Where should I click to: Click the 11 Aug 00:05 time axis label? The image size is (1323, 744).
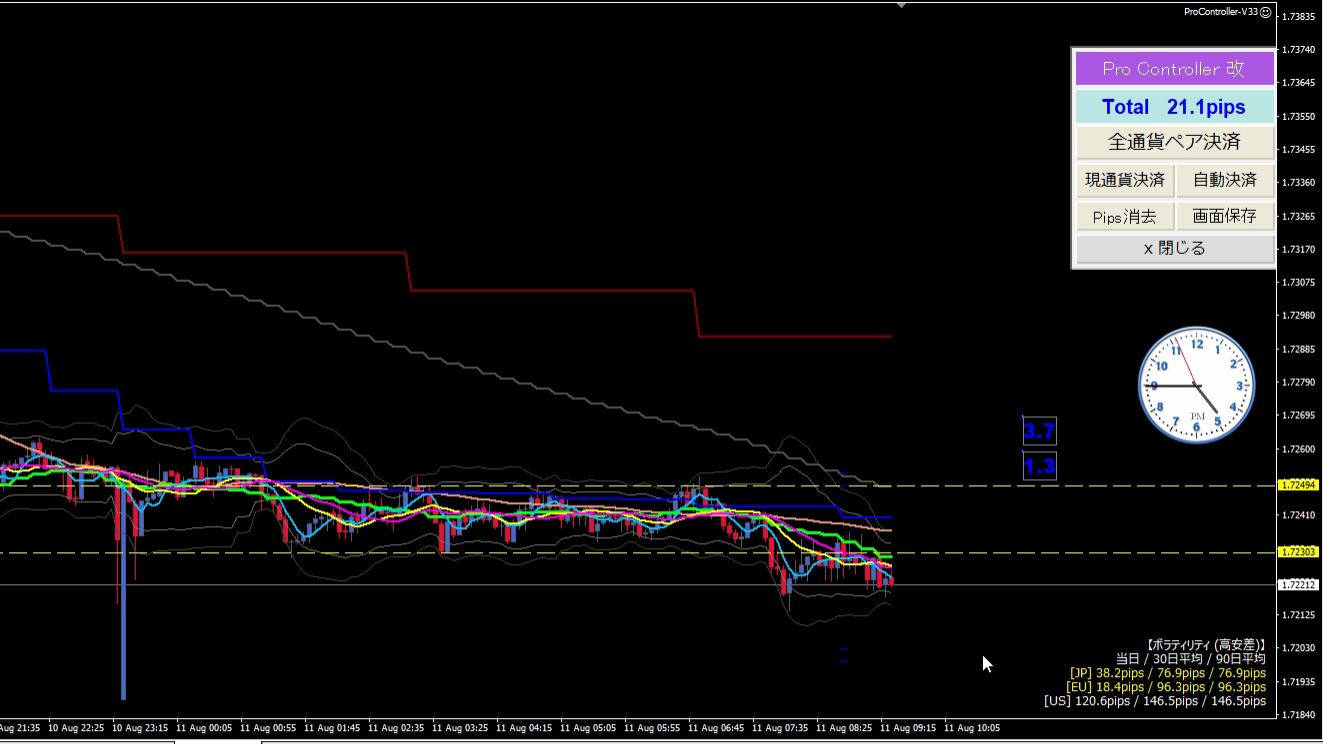(204, 728)
